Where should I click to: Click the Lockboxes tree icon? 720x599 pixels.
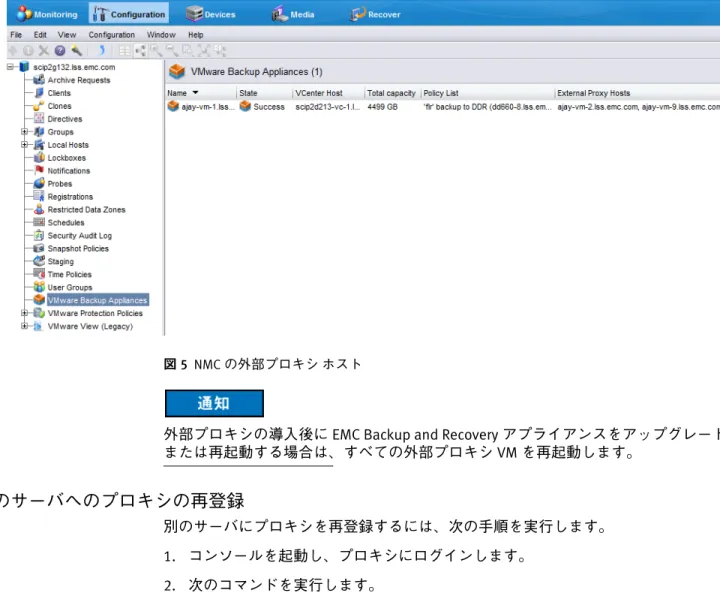point(39,158)
